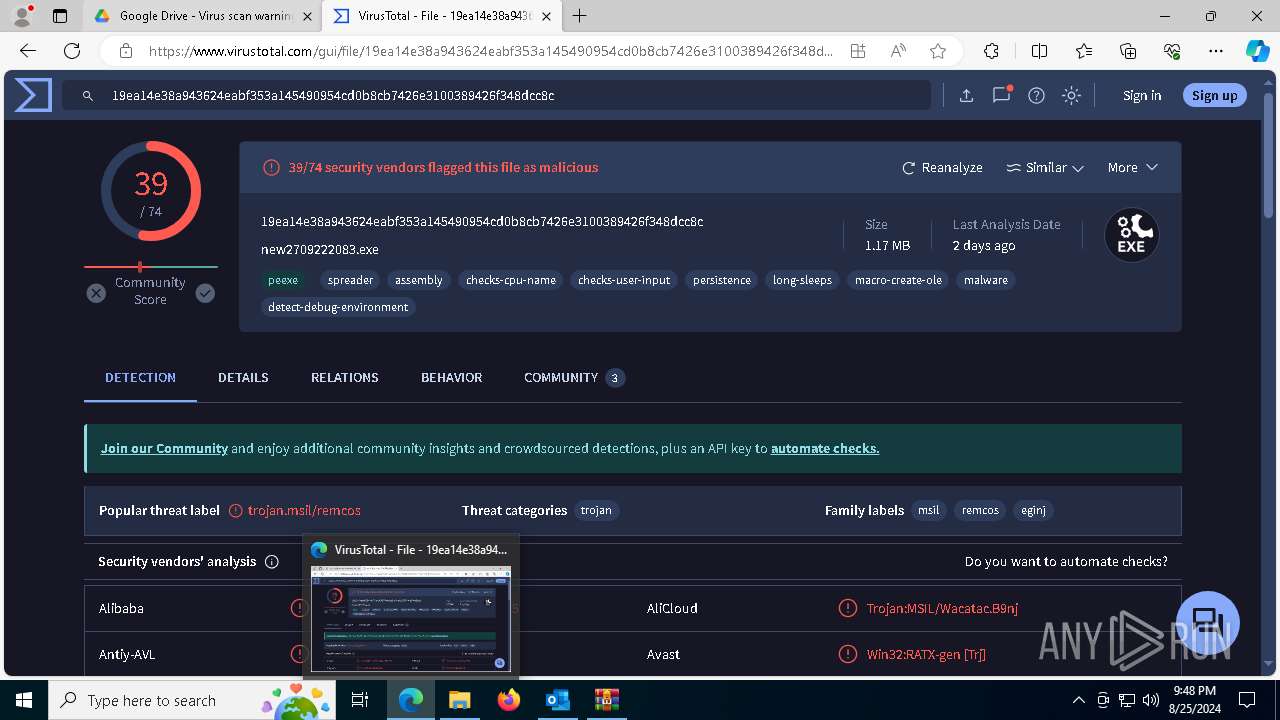The image size is (1280, 720).
Task: Click the community score upvote check icon
Action: [205, 293]
